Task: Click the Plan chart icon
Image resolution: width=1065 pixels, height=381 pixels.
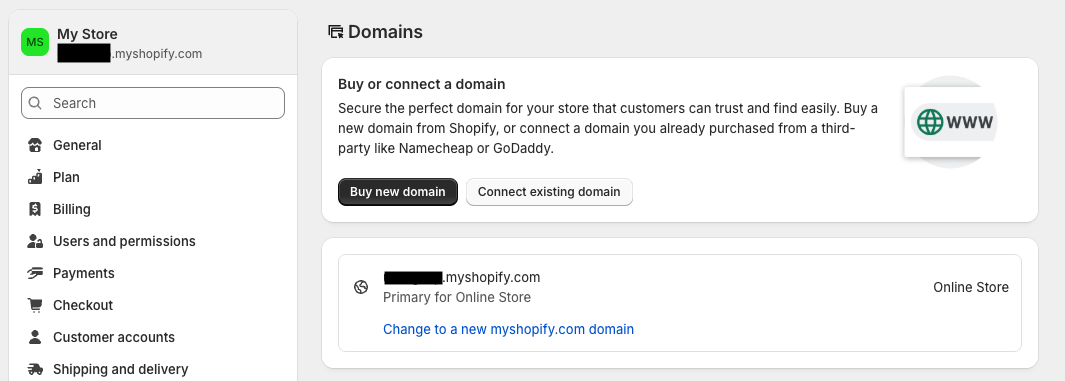Action: click(35, 177)
